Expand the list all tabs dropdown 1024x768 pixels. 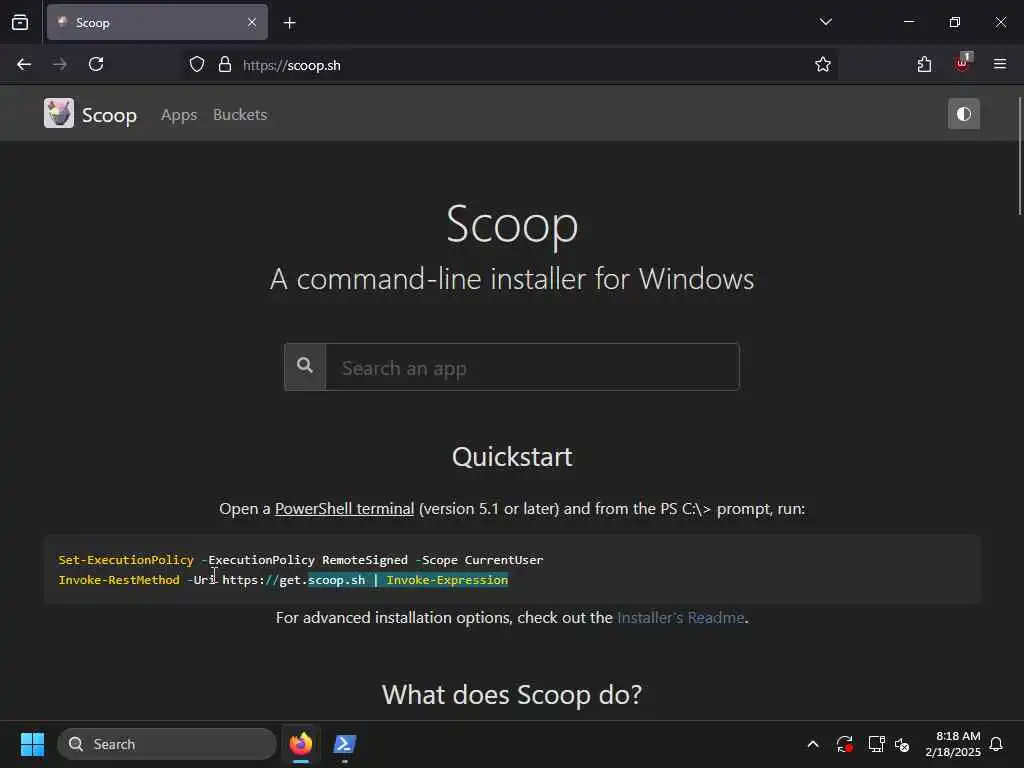pyautogui.click(x=825, y=22)
